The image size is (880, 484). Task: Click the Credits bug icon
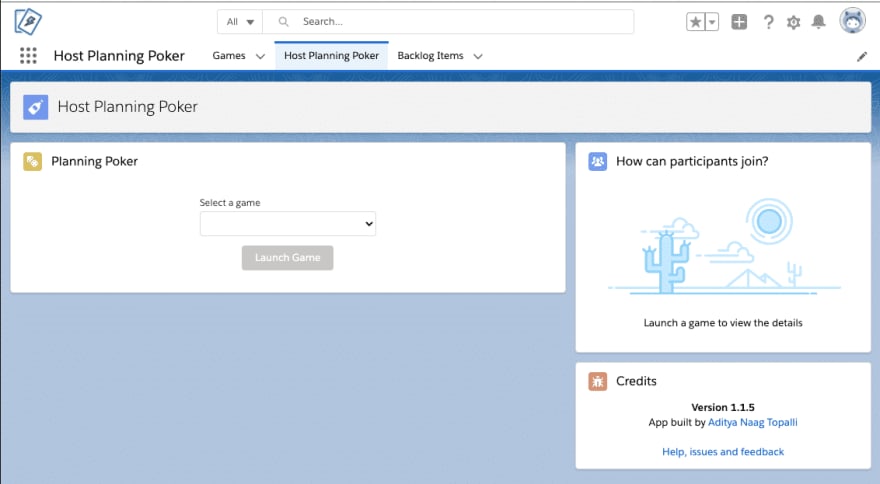click(x=598, y=381)
